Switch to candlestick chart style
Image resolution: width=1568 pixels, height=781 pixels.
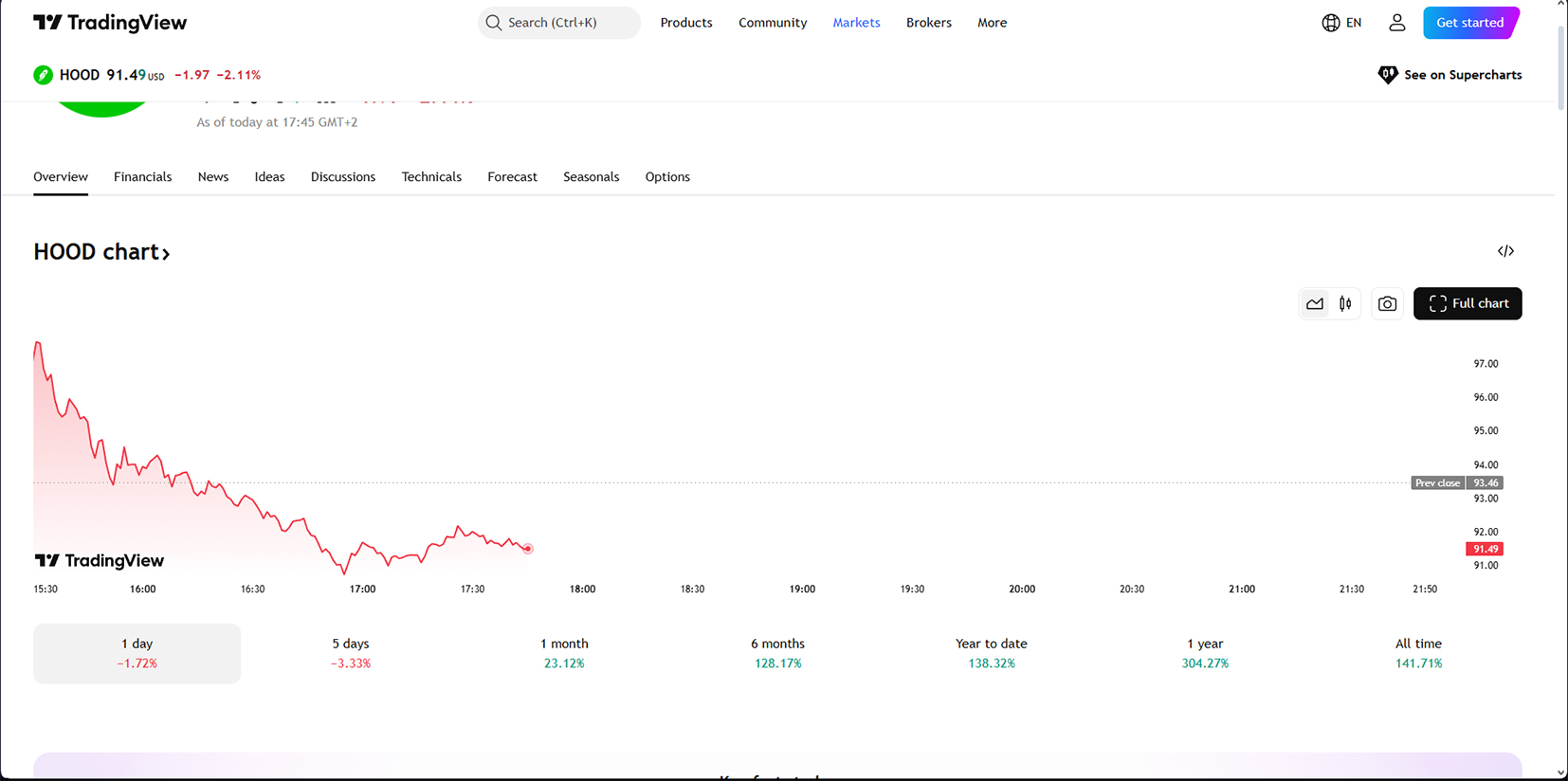(x=1345, y=303)
